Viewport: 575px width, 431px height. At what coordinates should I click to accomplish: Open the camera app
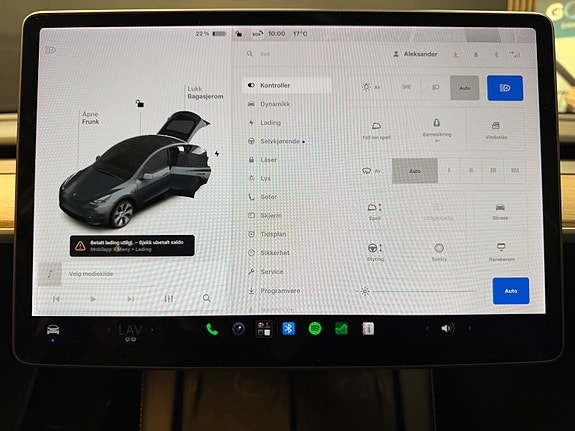coord(239,329)
